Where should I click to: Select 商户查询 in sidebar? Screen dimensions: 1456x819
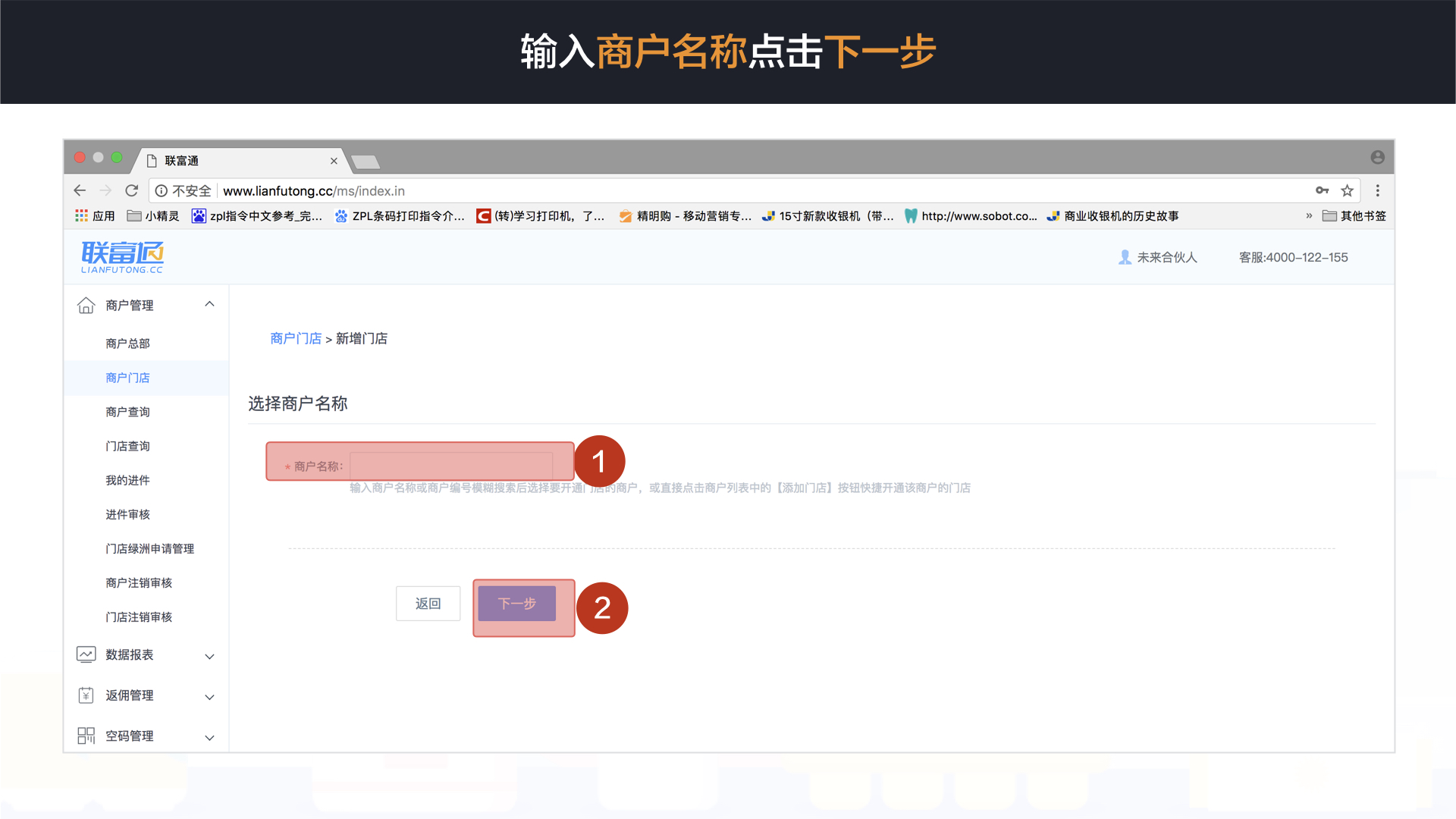pyautogui.click(x=127, y=412)
